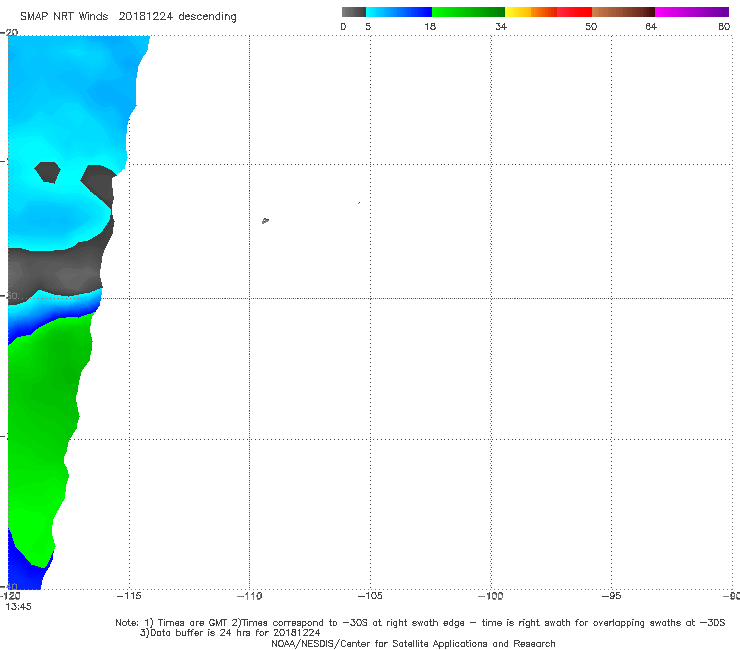Image resolution: width=740 pixels, height=650 pixels.
Task: Click the longitude label '-120'
Action: (x=10, y=596)
